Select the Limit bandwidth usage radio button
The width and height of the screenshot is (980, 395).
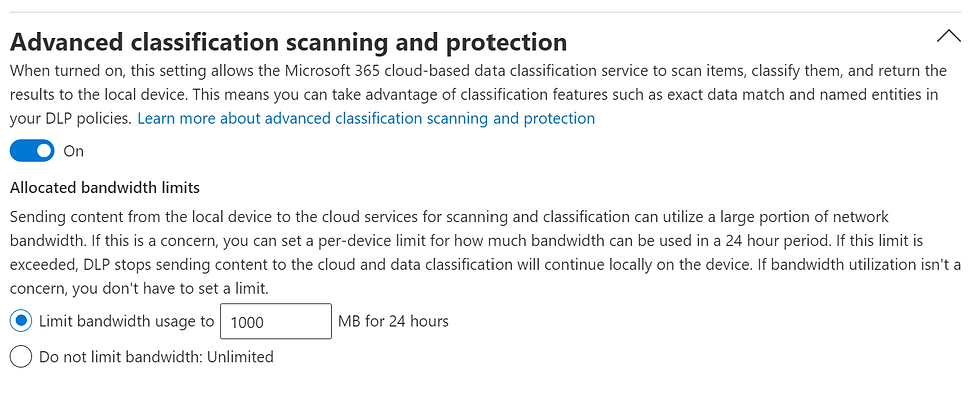point(21,321)
